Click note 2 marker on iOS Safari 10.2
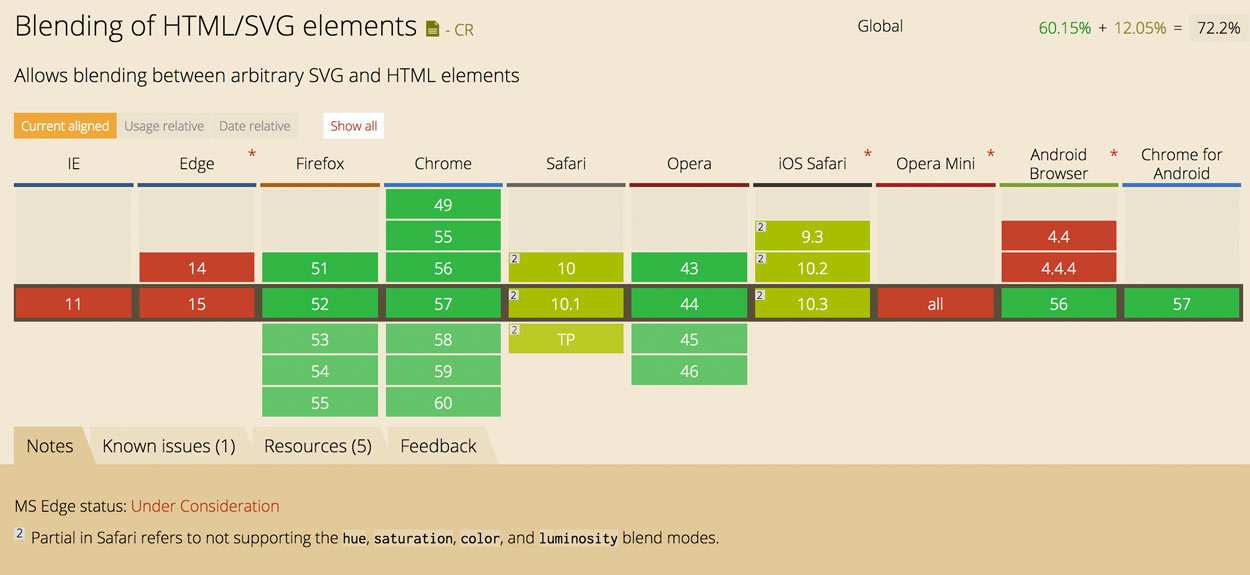 tap(761, 259)
